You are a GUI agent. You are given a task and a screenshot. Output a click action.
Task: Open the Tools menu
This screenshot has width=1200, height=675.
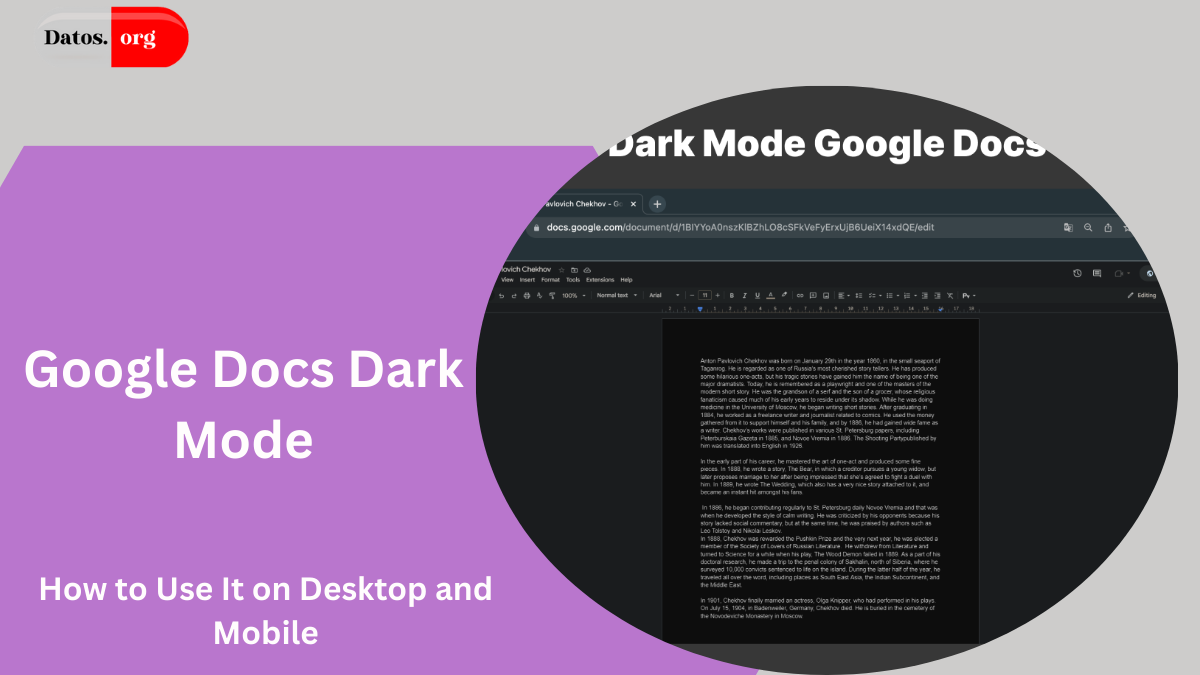click(573, 280)
